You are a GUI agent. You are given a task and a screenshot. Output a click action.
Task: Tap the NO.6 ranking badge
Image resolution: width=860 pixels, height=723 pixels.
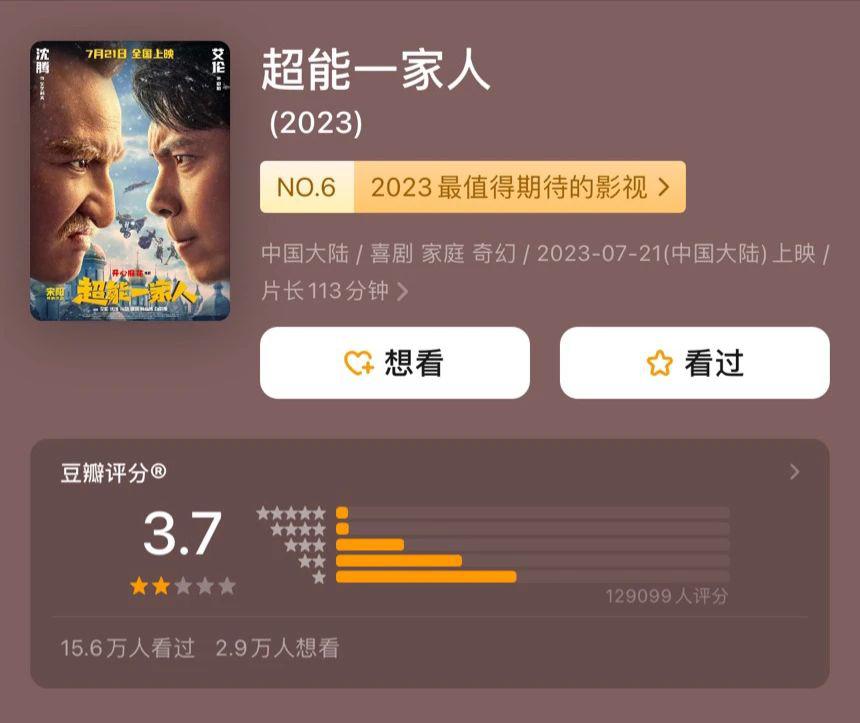click(307, 187)
